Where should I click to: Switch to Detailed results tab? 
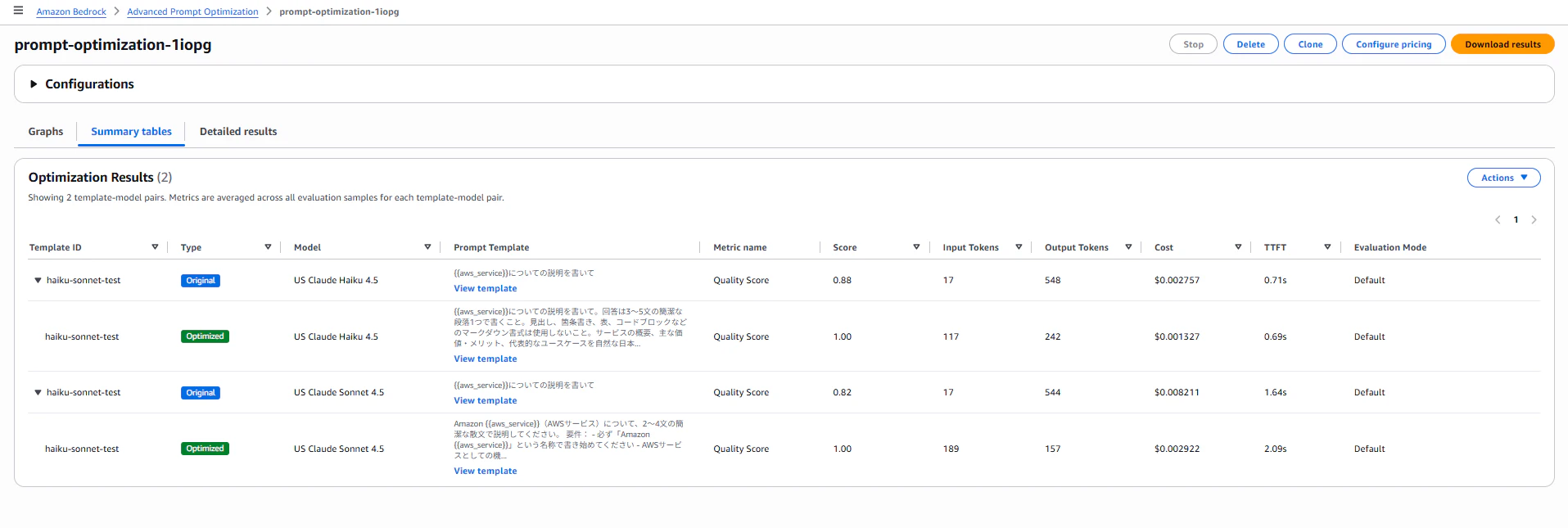pos(238,132)
